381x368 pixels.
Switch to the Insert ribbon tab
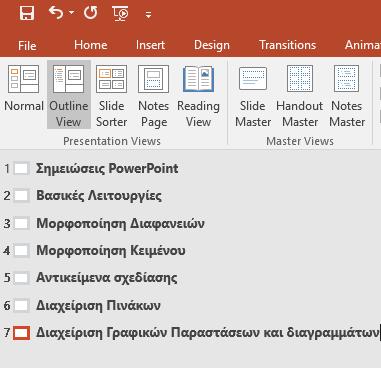pyautogui.click(x=150, y=45)
